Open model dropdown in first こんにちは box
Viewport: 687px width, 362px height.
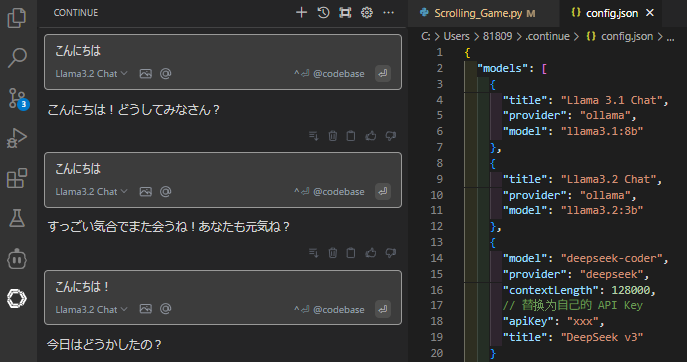click(91, 74)
